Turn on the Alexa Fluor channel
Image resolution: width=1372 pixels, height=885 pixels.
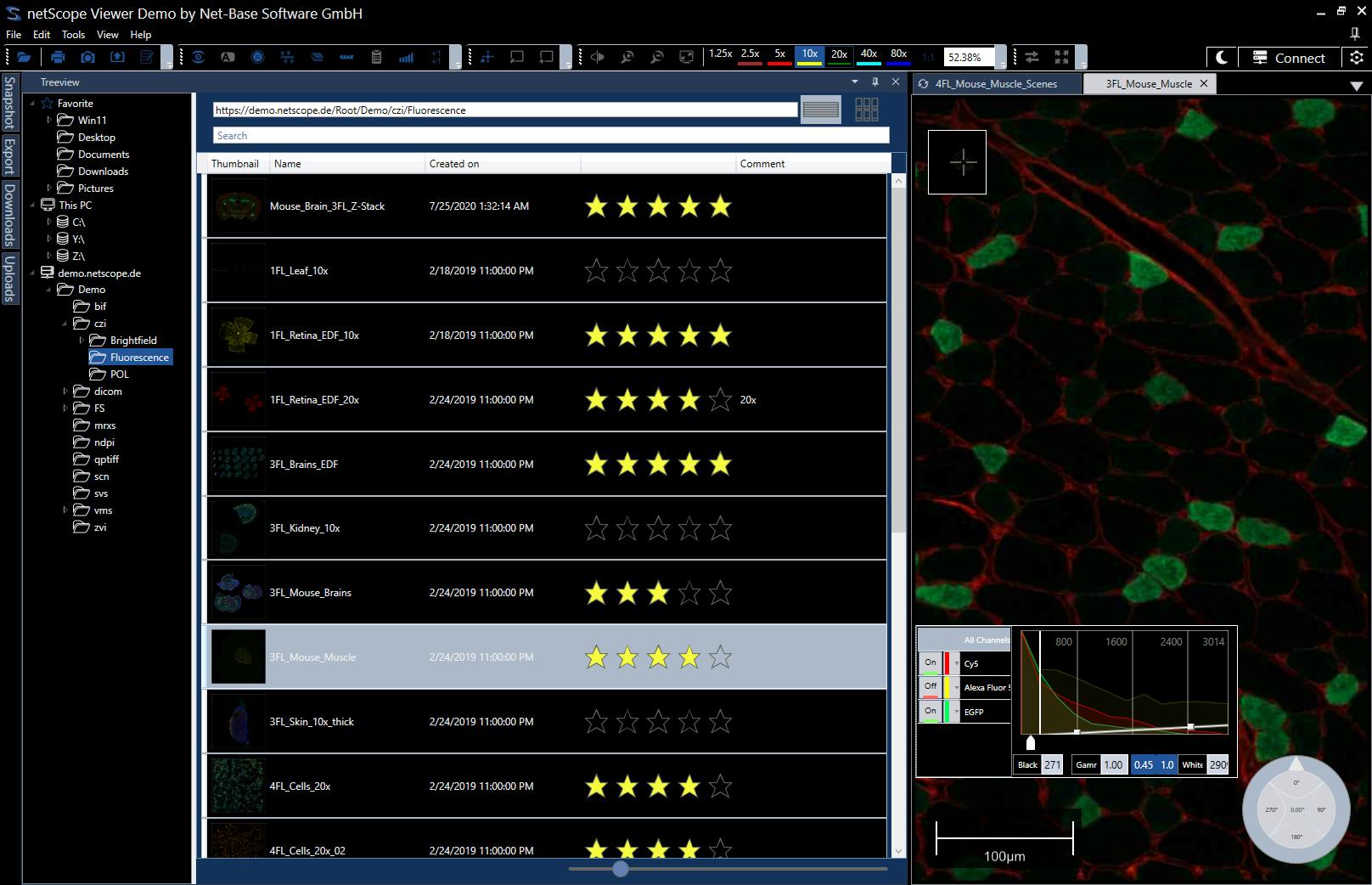tap(931, 687)
